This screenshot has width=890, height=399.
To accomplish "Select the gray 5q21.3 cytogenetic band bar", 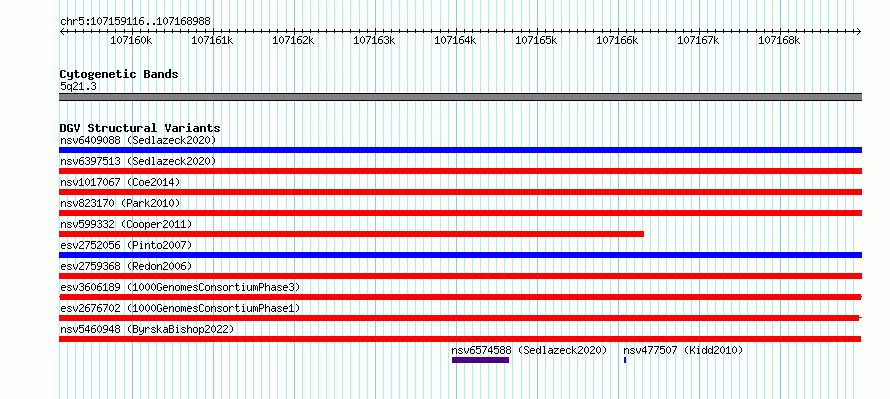I will pyautogui.click(x=460, y=97).
